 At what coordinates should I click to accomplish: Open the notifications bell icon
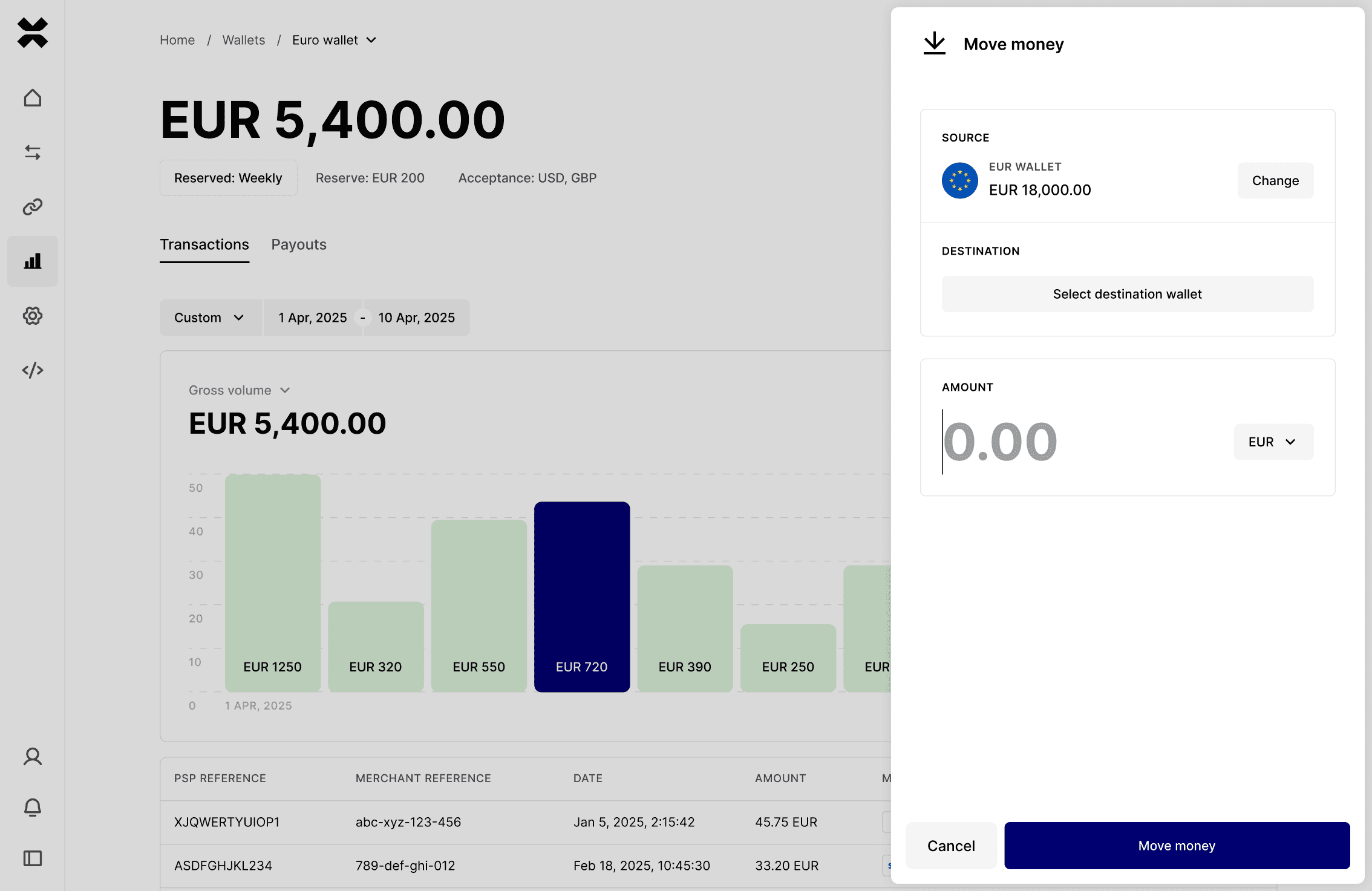tap(33, 808)
